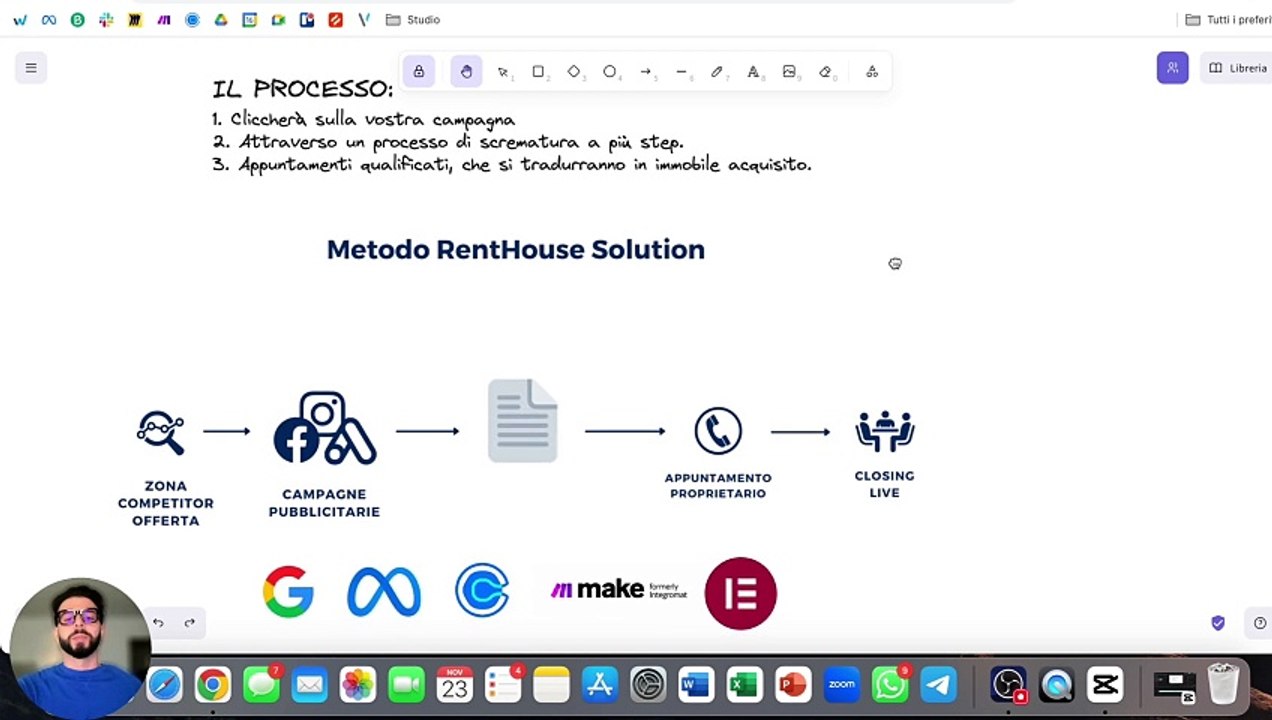Open live collaboration button
Image resolution: width=1272 pixels, height=720 pixels.
[1173, 68]
